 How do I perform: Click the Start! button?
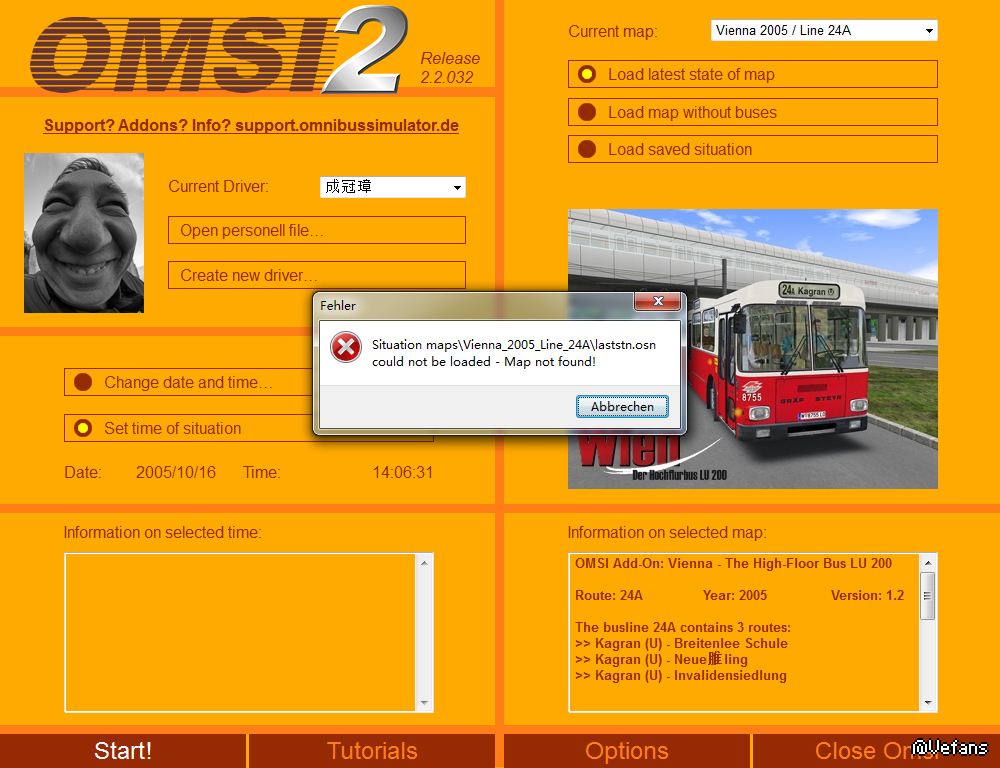tap(123, 751)
